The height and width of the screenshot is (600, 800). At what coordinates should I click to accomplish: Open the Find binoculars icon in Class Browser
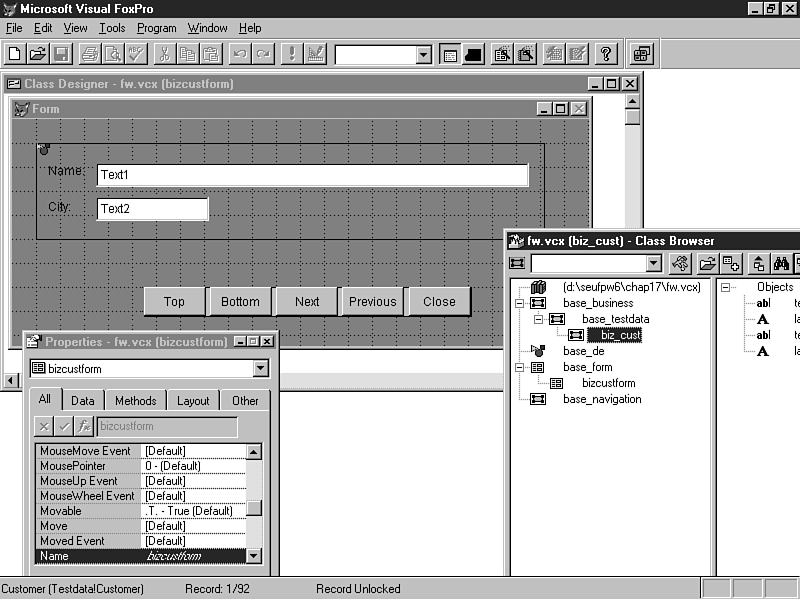coord(781,264)
